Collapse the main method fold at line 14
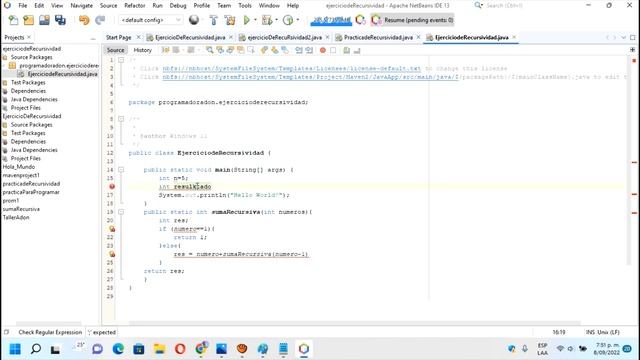 (121, 169)
